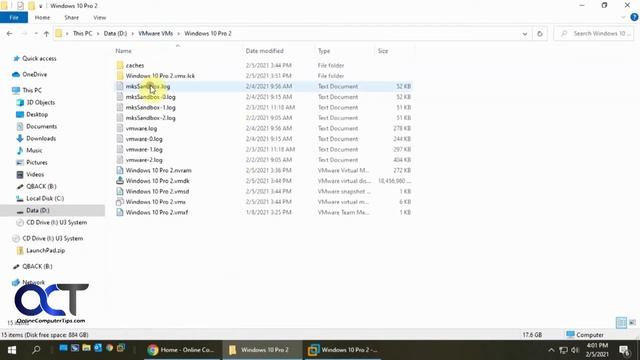Open QBACK (B:) under This PC
The height and width of the screenshot is (360, 640).
click(41, 187)
